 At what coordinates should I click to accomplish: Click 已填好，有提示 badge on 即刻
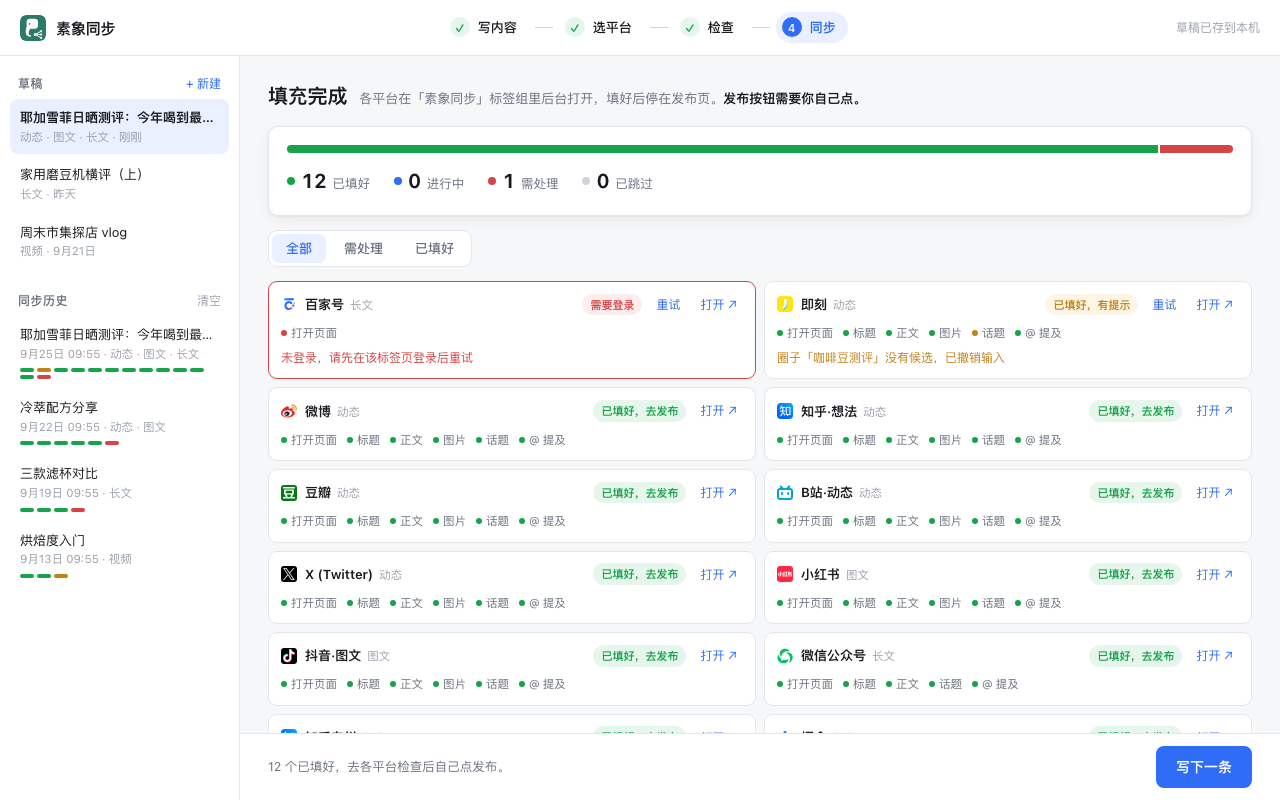pos(1092,305)
